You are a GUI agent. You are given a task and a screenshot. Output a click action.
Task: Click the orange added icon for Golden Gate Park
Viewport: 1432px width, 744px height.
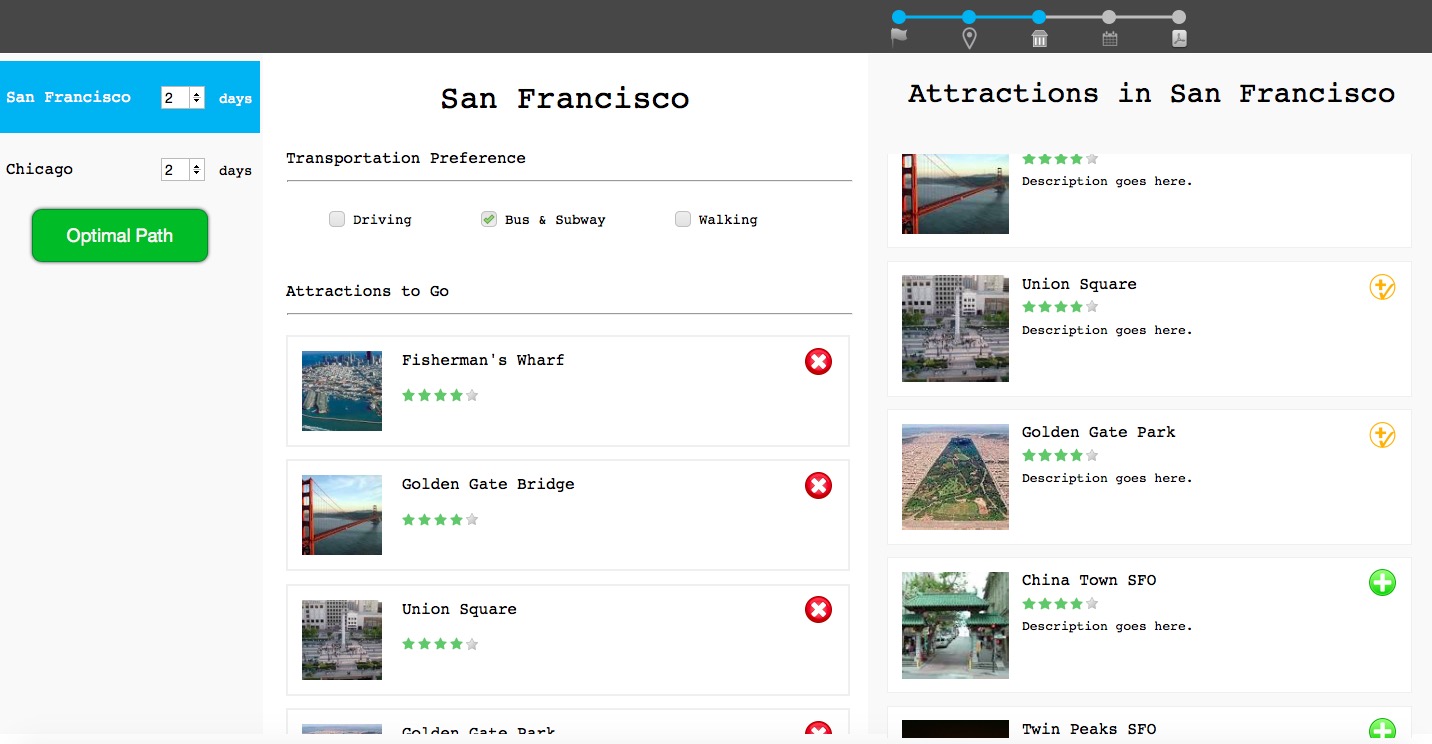tap(1382, 435)
